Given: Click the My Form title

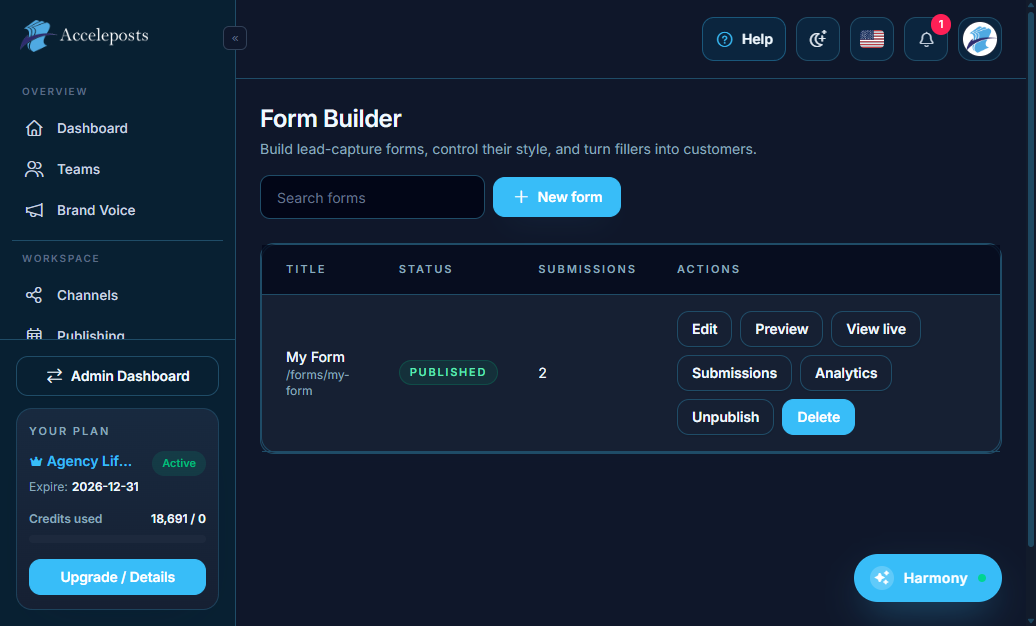Looking at the screenshot, I should coord(315,357).
